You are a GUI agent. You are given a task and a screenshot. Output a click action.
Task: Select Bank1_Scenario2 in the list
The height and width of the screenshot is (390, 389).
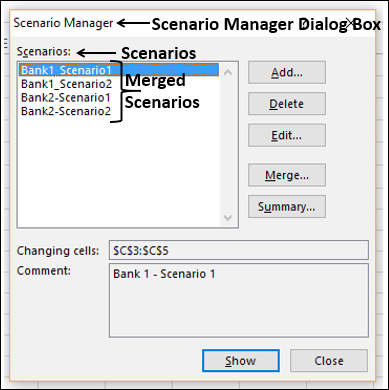(x=67, y=84)
